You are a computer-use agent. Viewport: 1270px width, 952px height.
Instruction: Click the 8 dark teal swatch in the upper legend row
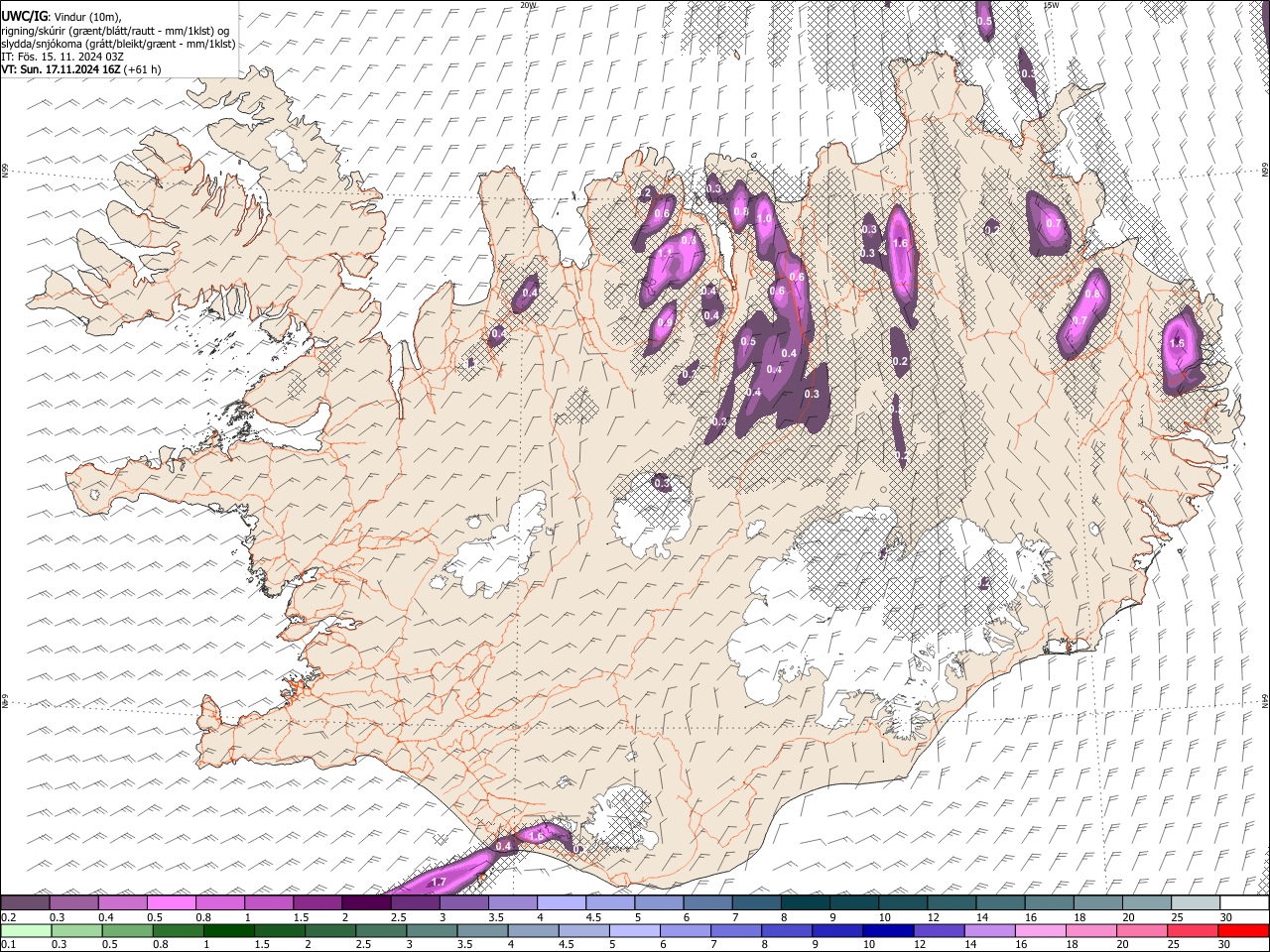[x=805, y=903]
